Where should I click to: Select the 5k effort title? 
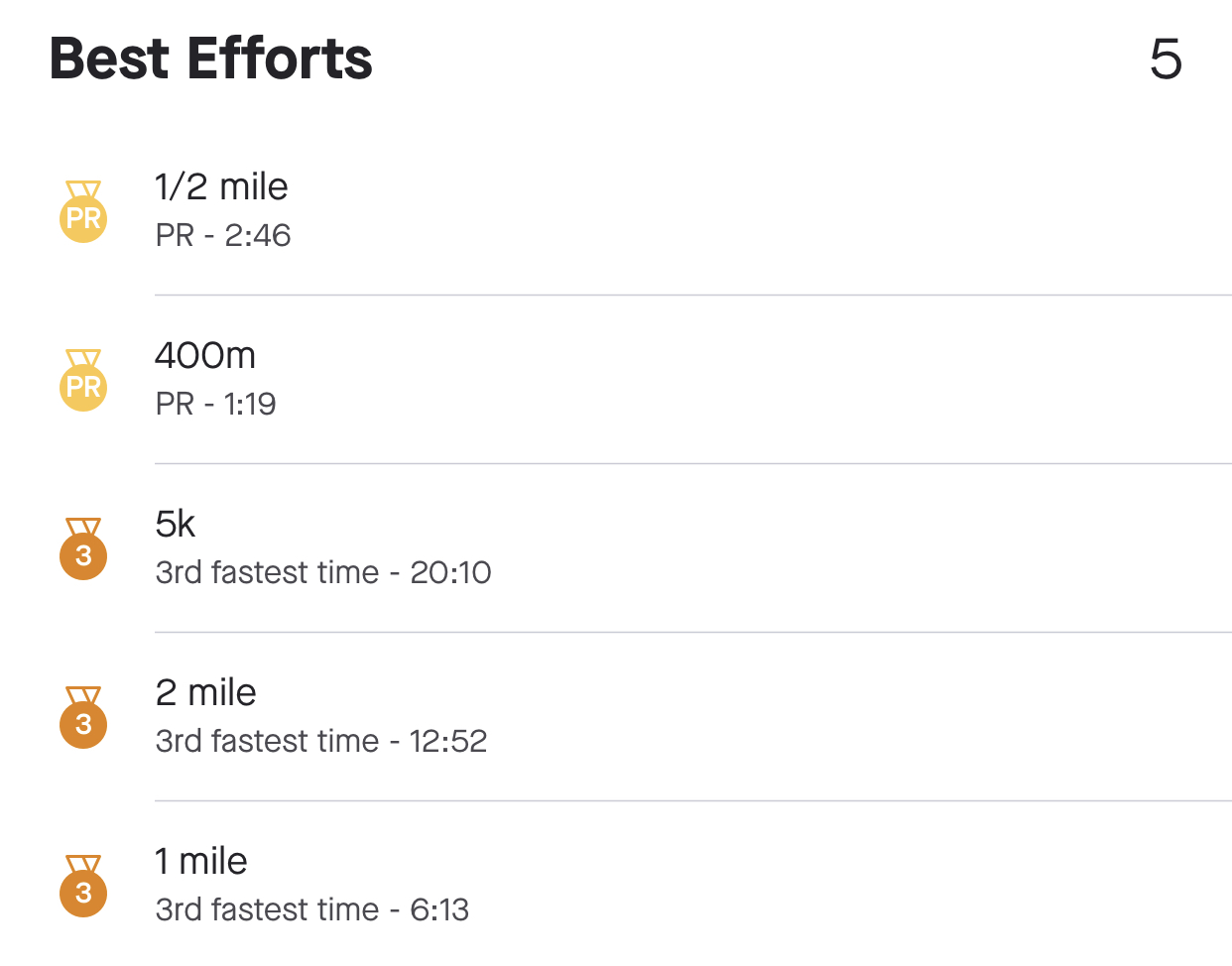tap(176, 524)
